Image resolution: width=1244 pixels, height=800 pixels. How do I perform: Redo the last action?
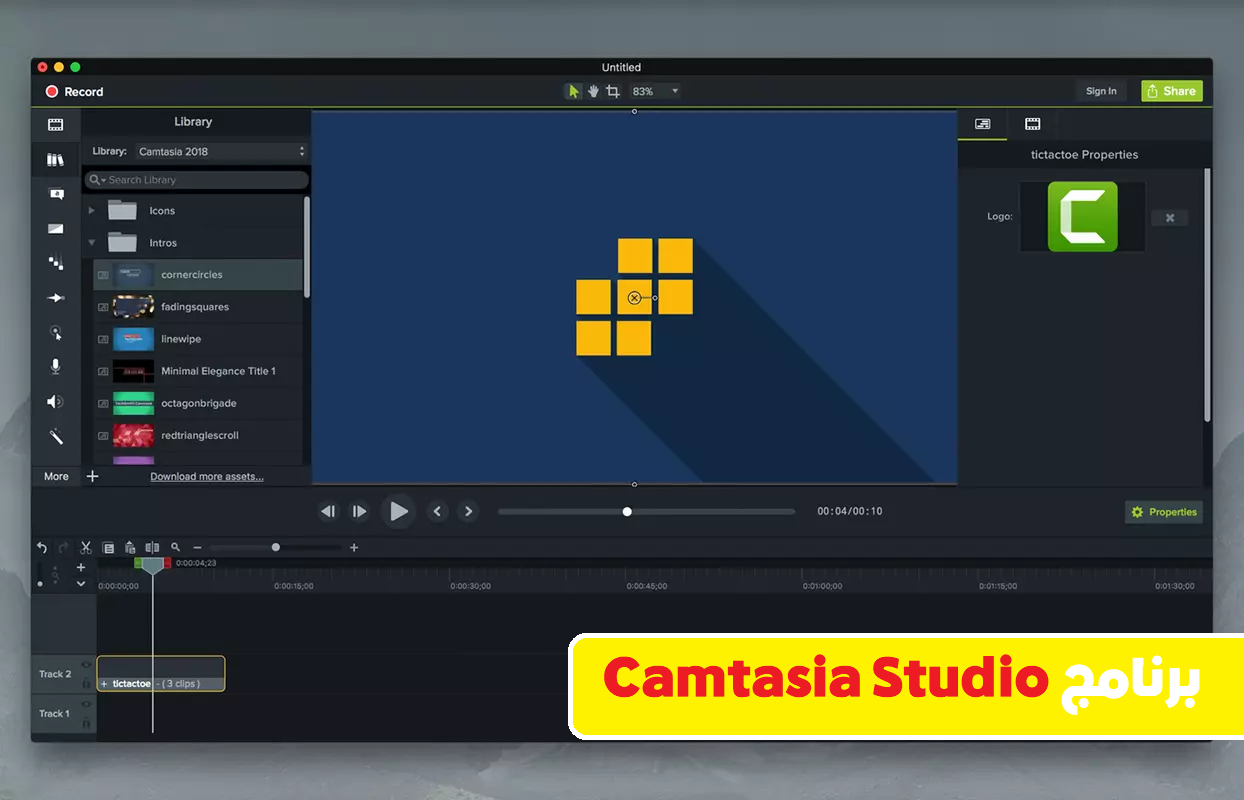tap(63, 547)
